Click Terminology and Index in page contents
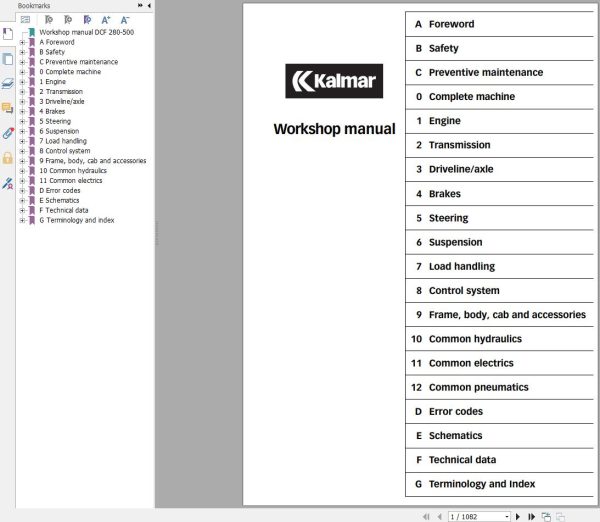The image size is (600, 522). coord(482,484)
